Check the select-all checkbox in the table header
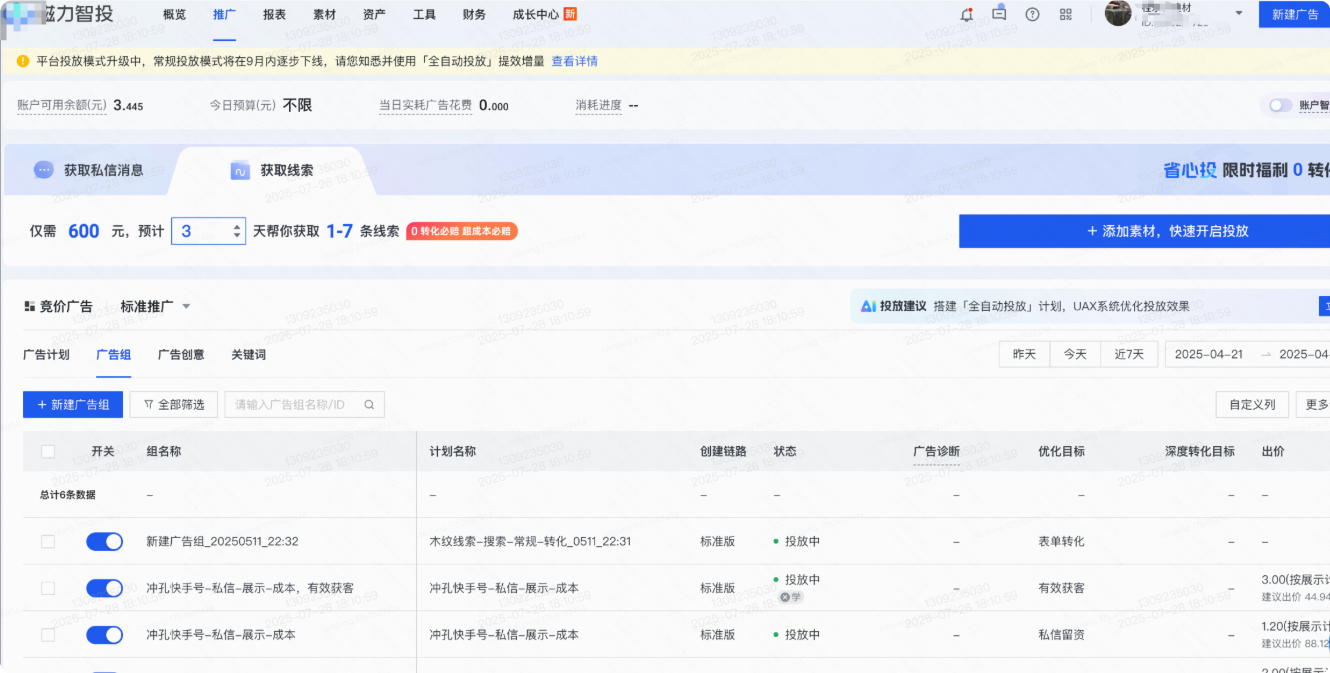Image resolution: width=1330 pixels, height=673 pixels. click(48, 451)
